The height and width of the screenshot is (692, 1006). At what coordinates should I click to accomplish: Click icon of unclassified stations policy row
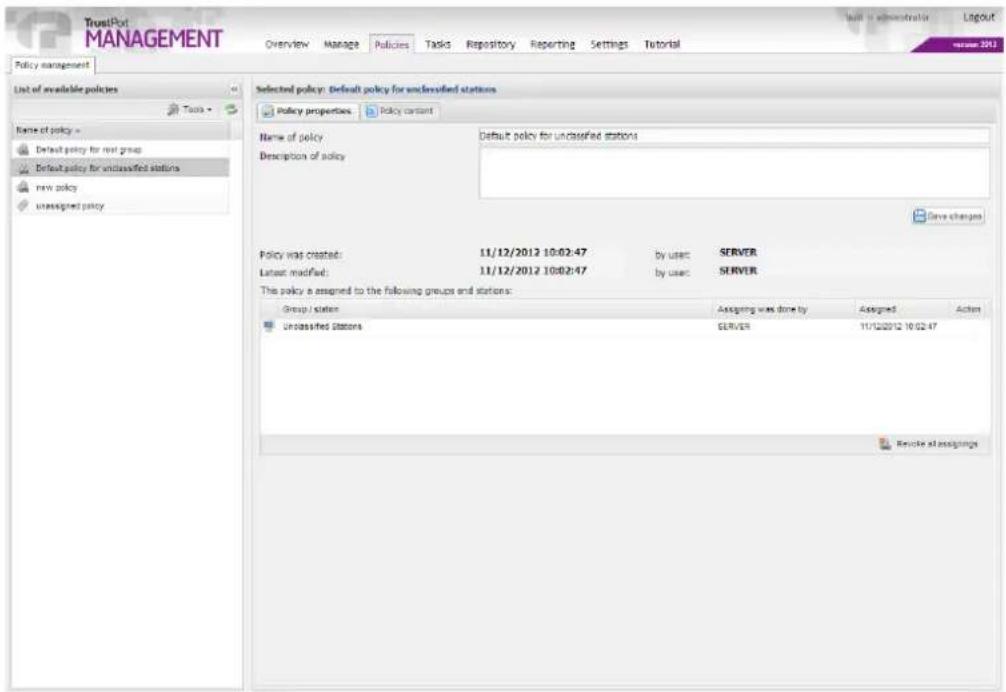pos(24,169)
